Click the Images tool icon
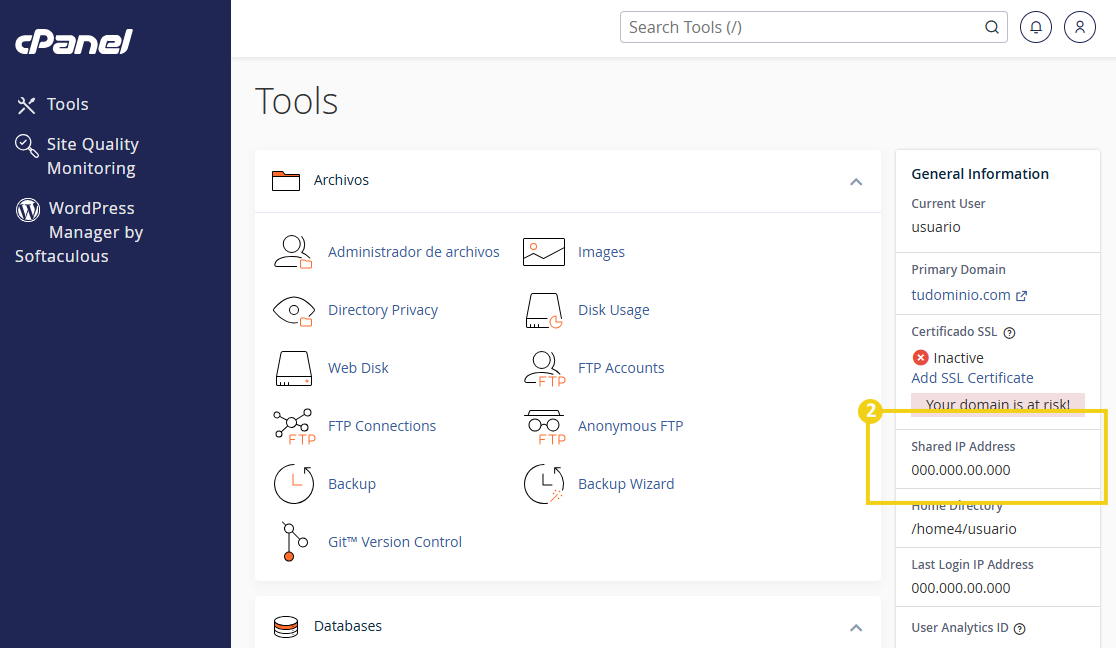Viewport: 1116px width, 648px height. 544,252
